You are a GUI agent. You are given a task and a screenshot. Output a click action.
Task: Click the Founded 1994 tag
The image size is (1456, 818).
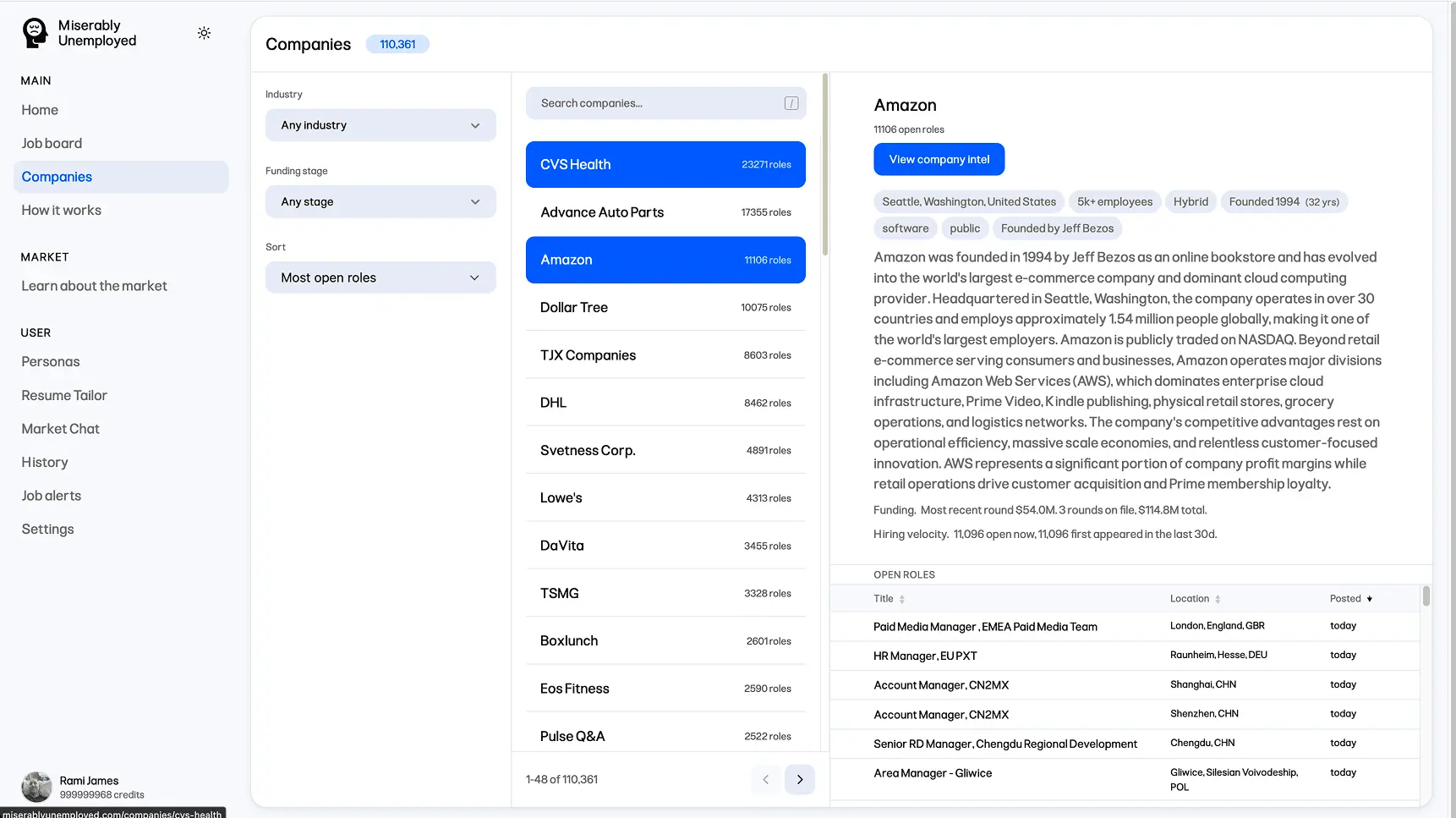coord(1284,201)
